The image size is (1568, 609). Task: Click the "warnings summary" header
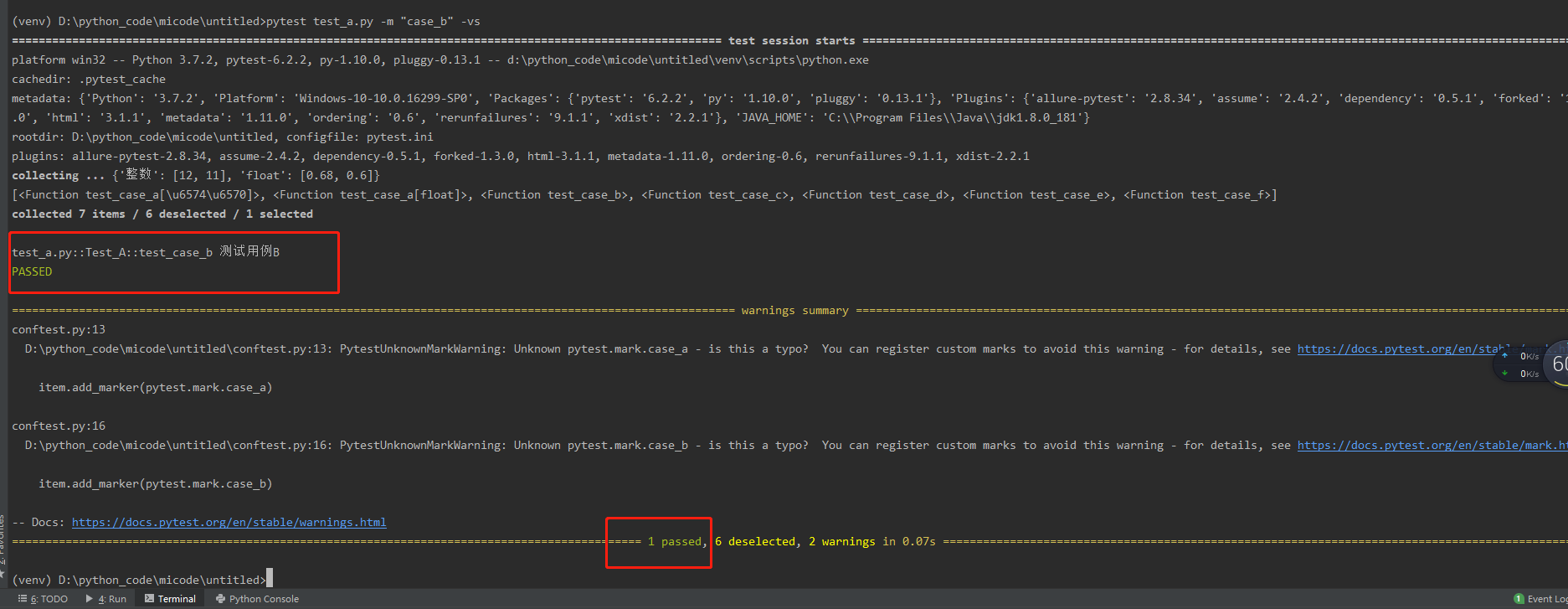[794, 310]
